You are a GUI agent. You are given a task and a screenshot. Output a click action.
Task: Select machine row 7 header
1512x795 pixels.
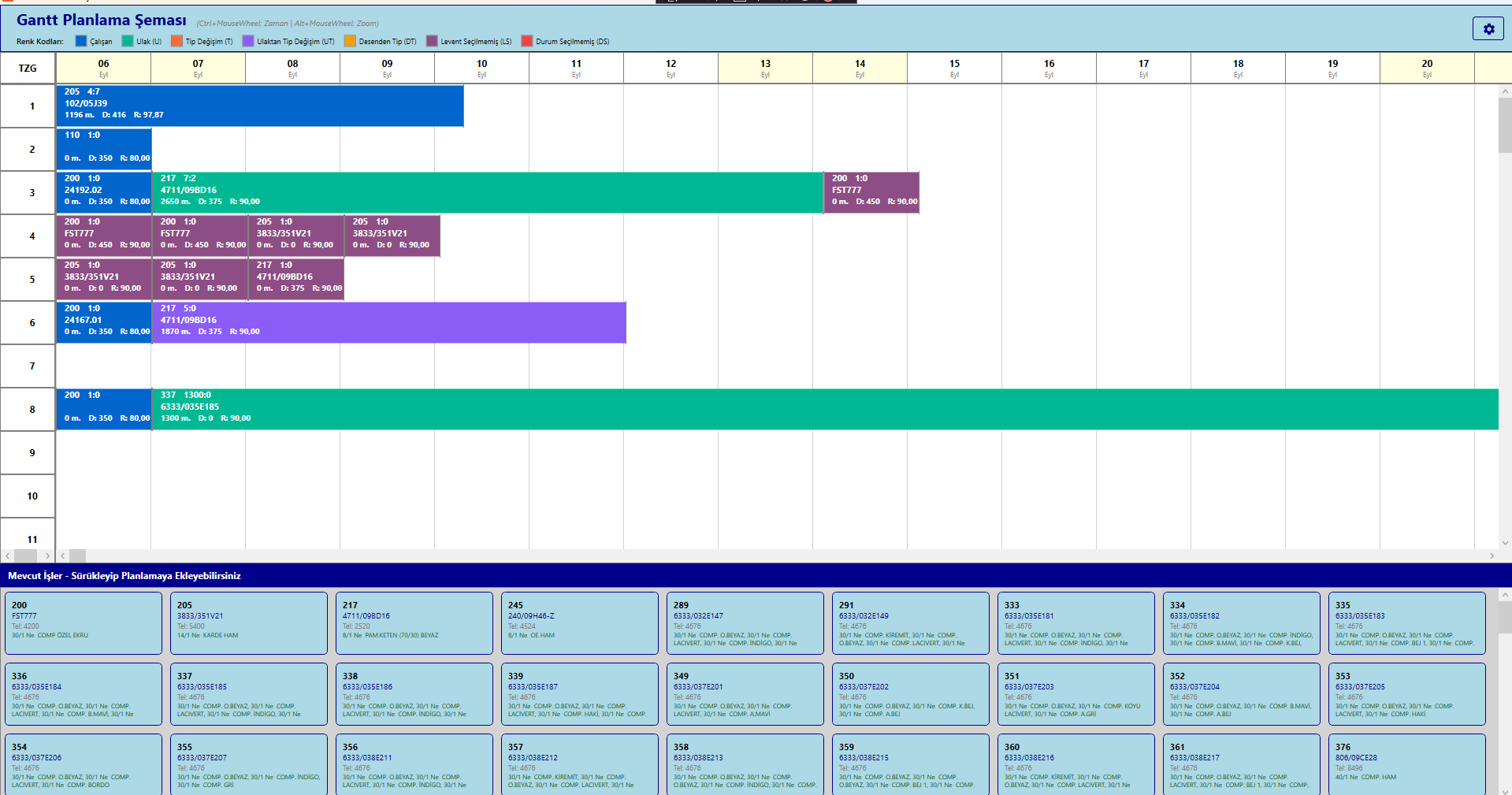(32, 366)
